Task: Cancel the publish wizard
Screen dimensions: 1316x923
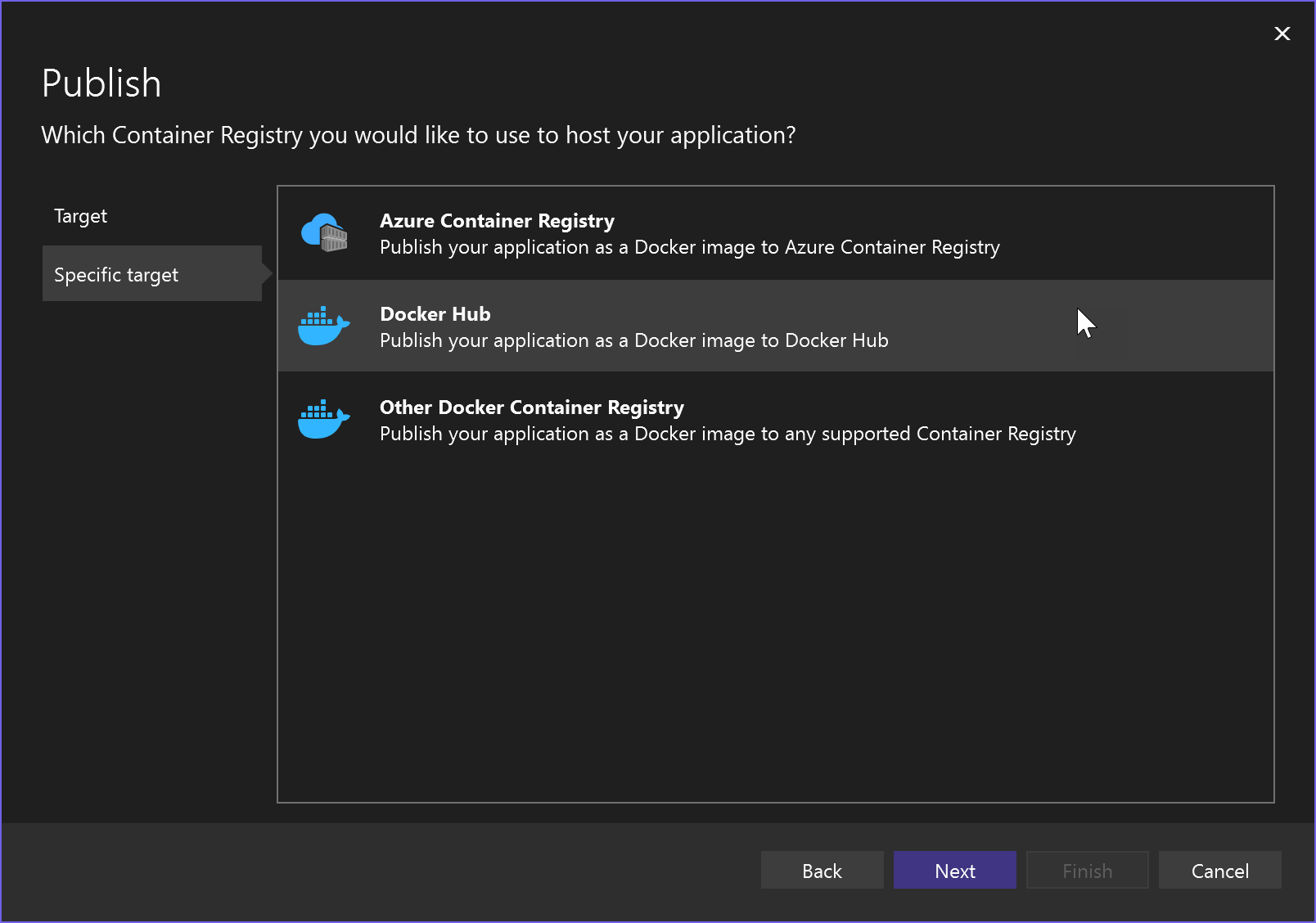Action: coord(1219,870)
